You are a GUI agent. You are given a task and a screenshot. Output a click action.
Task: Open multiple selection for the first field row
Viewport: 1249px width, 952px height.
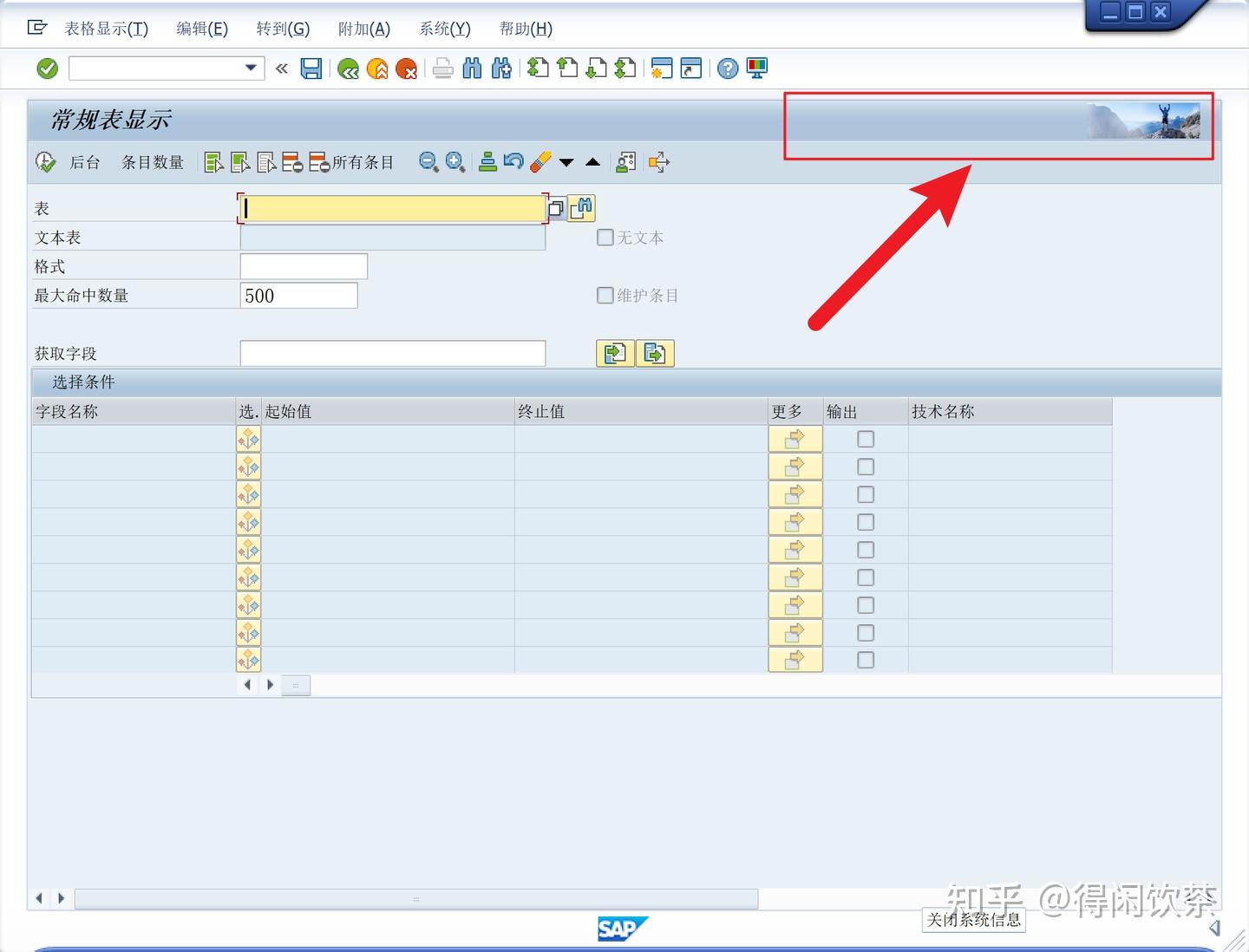[x=248, y=439]
